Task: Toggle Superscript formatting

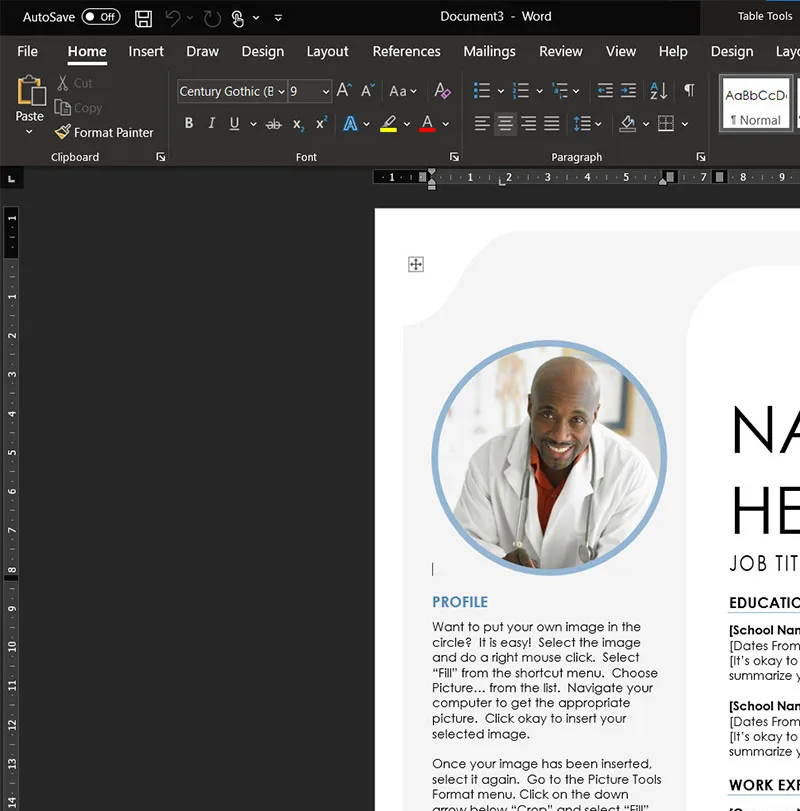Action: (321, 123)
